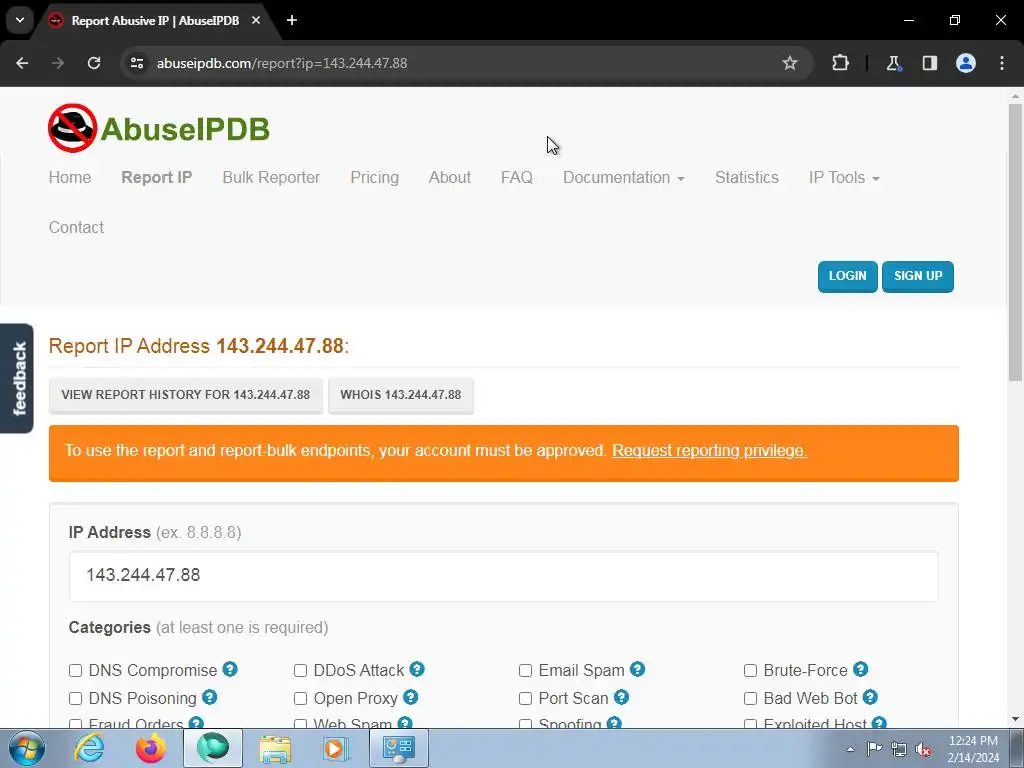The height and width of the screenshot is (768, 1024).
Task: Click the IP Address input field
Action: pos(504,575)
